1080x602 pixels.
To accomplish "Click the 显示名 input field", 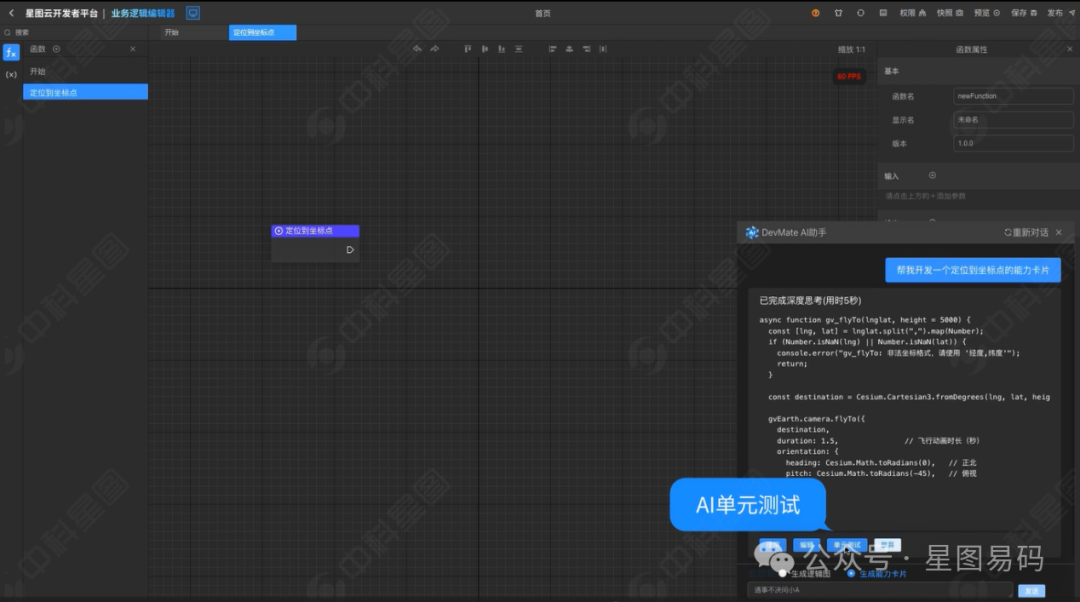I will coord(1012,120).
